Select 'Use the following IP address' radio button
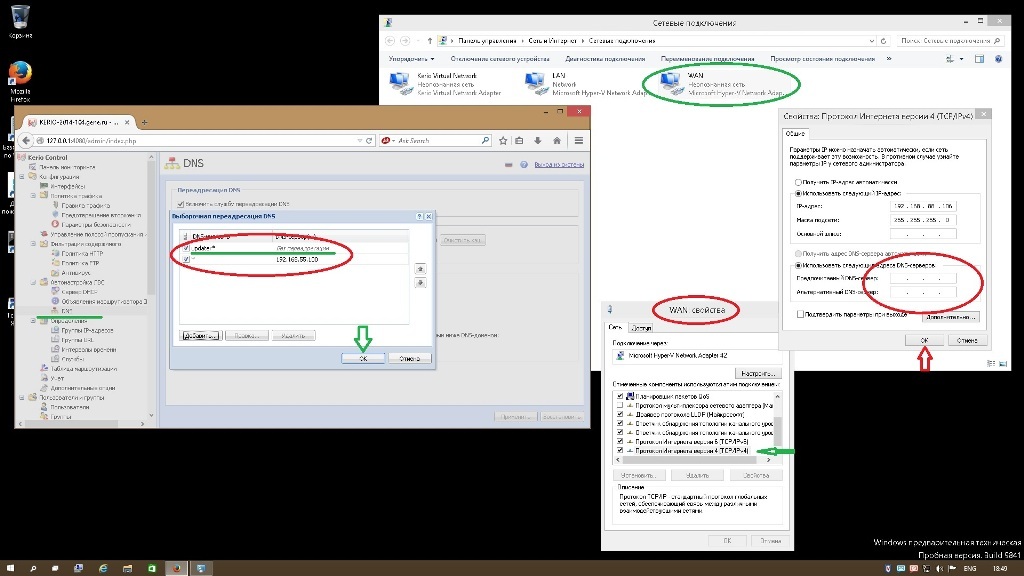This screenshot has width=1024, height=576. [797, 194]
